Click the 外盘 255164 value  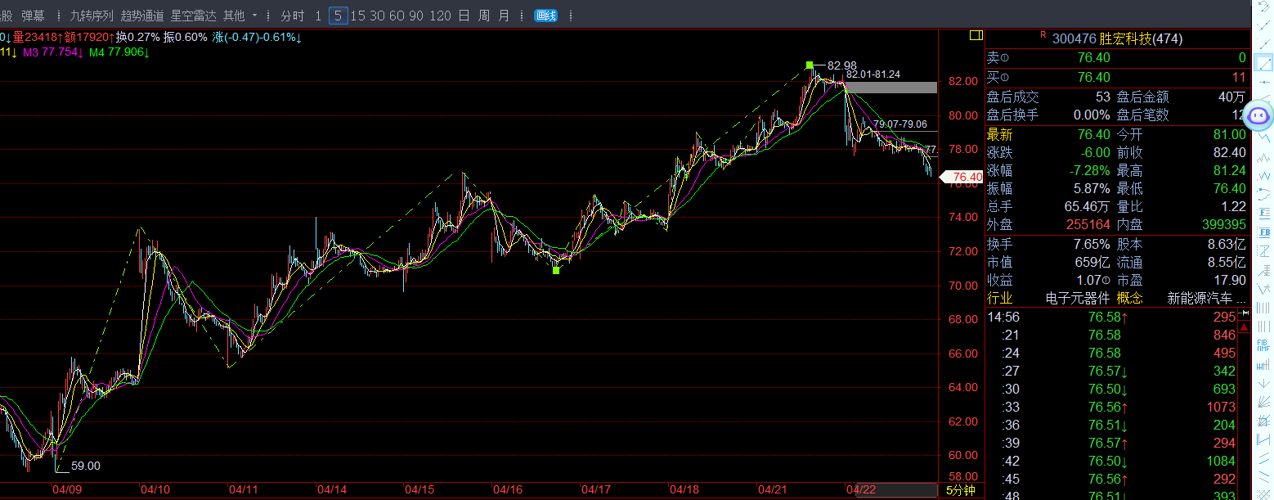tap(1087, 225)
